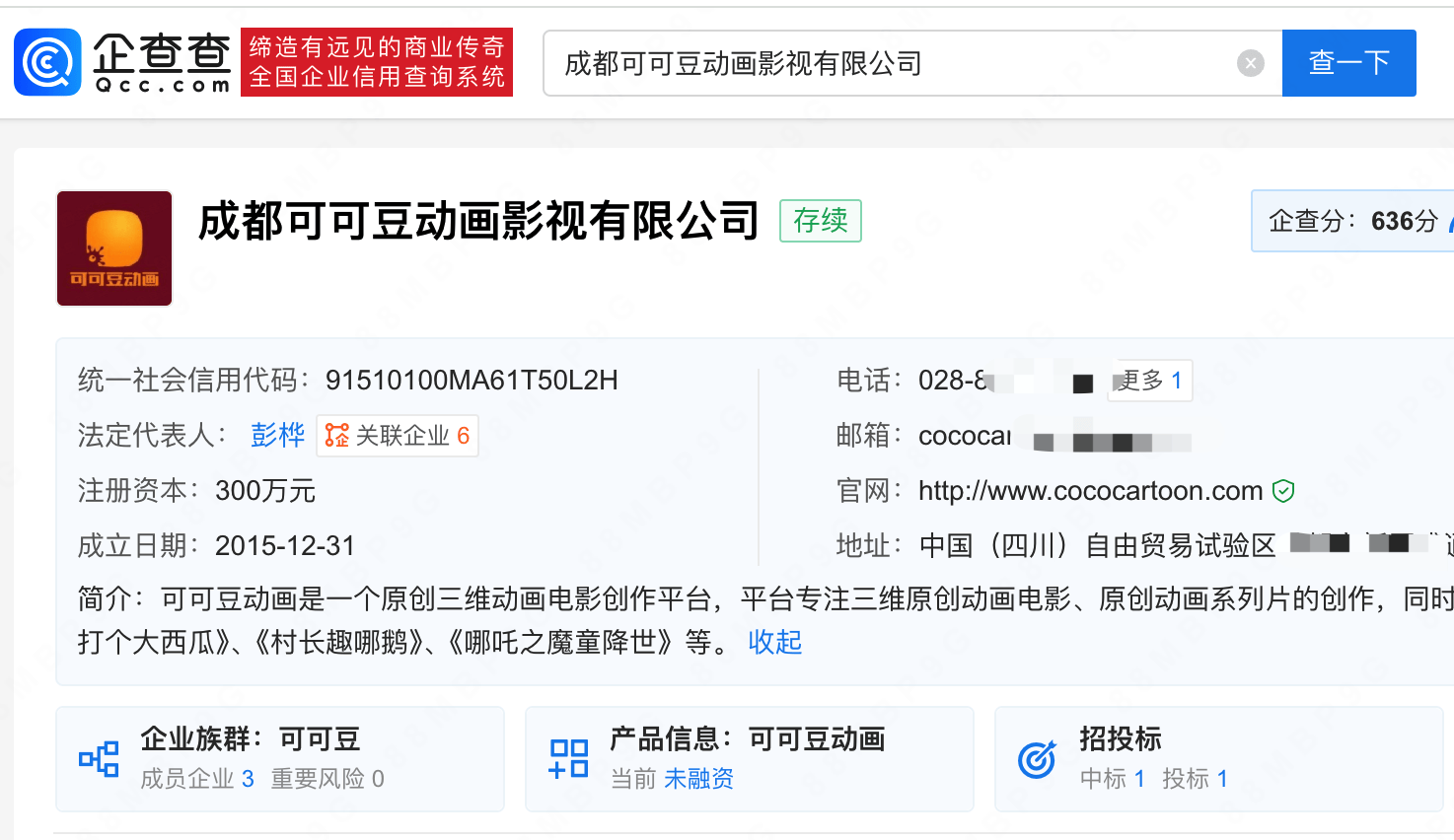
Task: Click the 企业族群 hierarchy icon
Action: click(x=99, y=759)
